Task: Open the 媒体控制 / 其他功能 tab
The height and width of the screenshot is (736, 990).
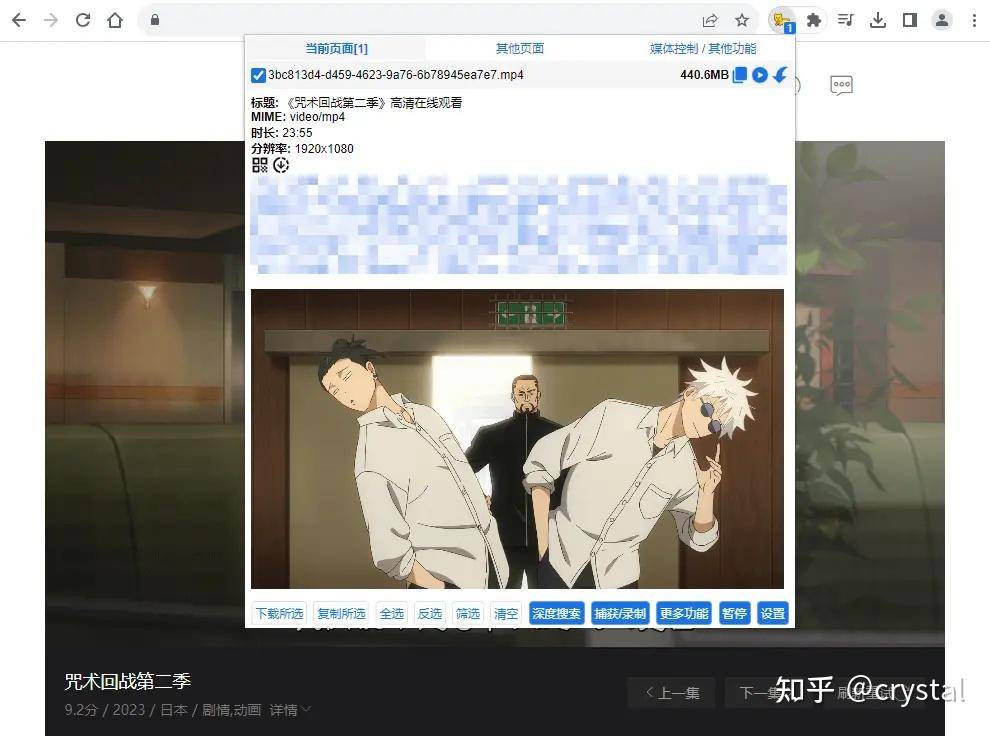Action: pos(703,49)
